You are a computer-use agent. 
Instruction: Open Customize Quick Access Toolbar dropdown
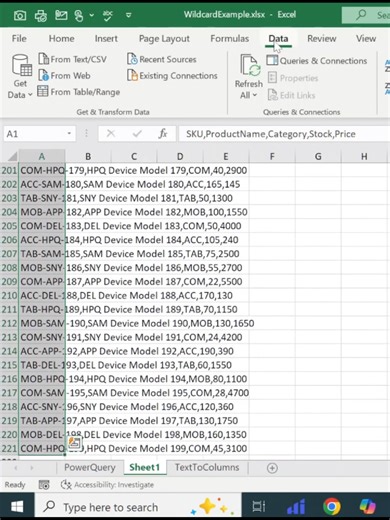(129, 15)
